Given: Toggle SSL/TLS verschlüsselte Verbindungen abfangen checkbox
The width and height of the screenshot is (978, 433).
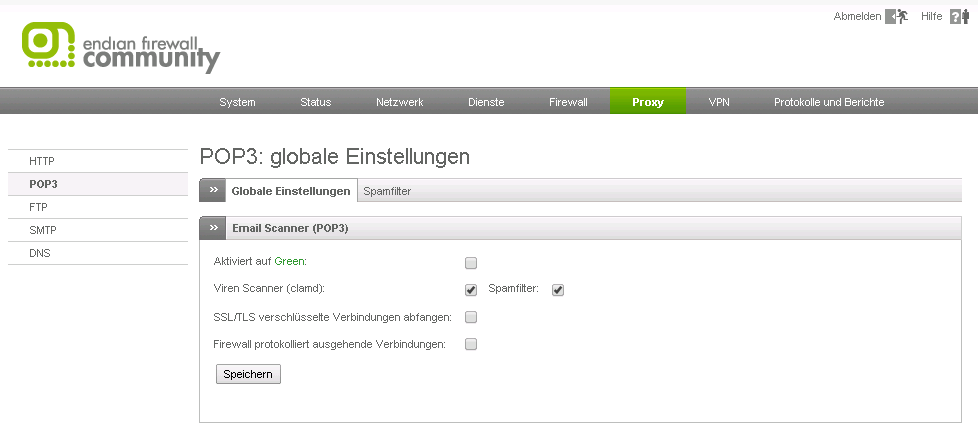Looking at the screenshot, I should [471, 317].
